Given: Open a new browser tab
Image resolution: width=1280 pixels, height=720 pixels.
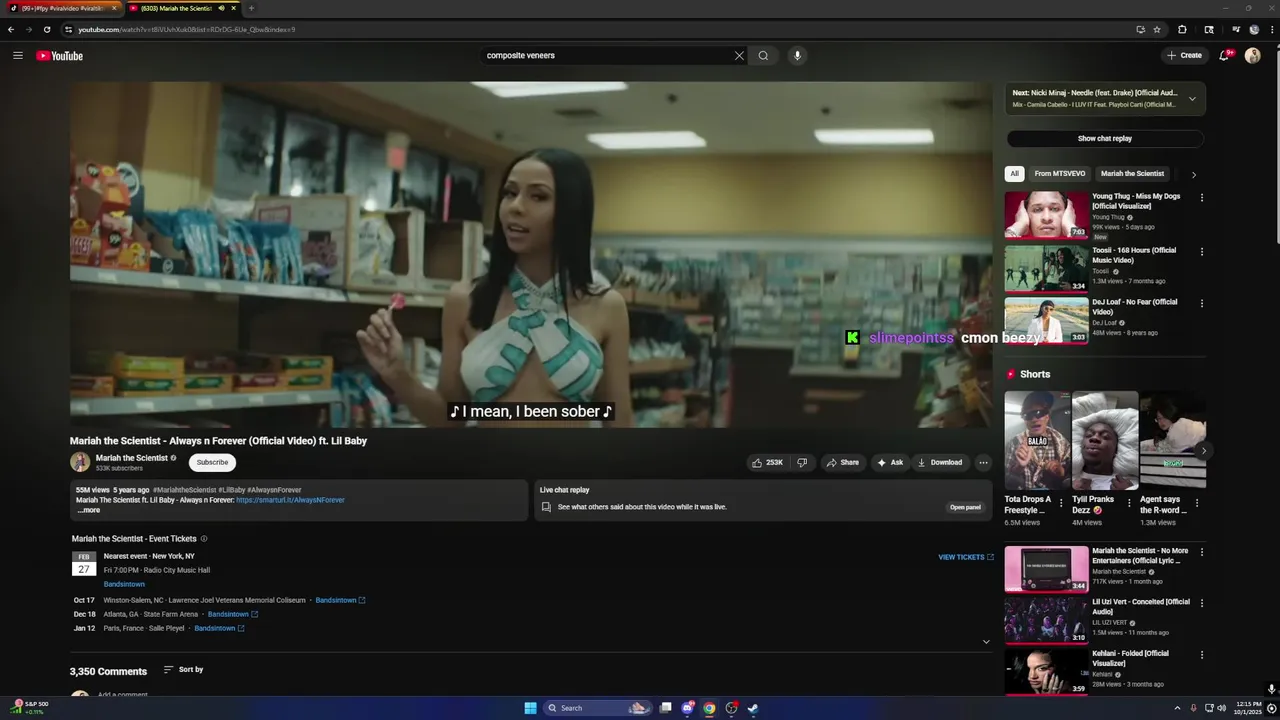Looking at the screenshot, I should click(251, 8).
